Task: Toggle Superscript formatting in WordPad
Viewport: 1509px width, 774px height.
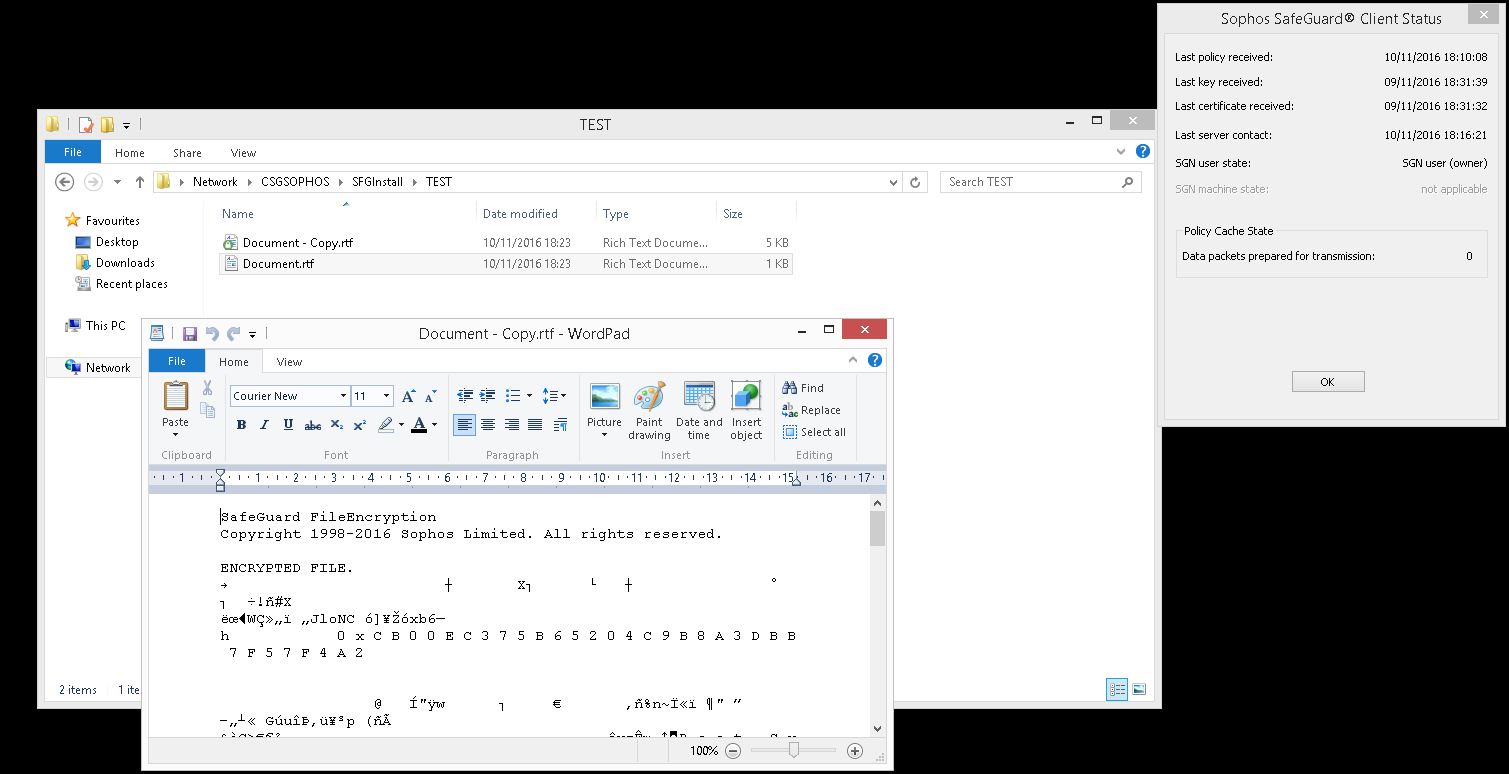Action: pyautogui.click(x=360, y=425)
